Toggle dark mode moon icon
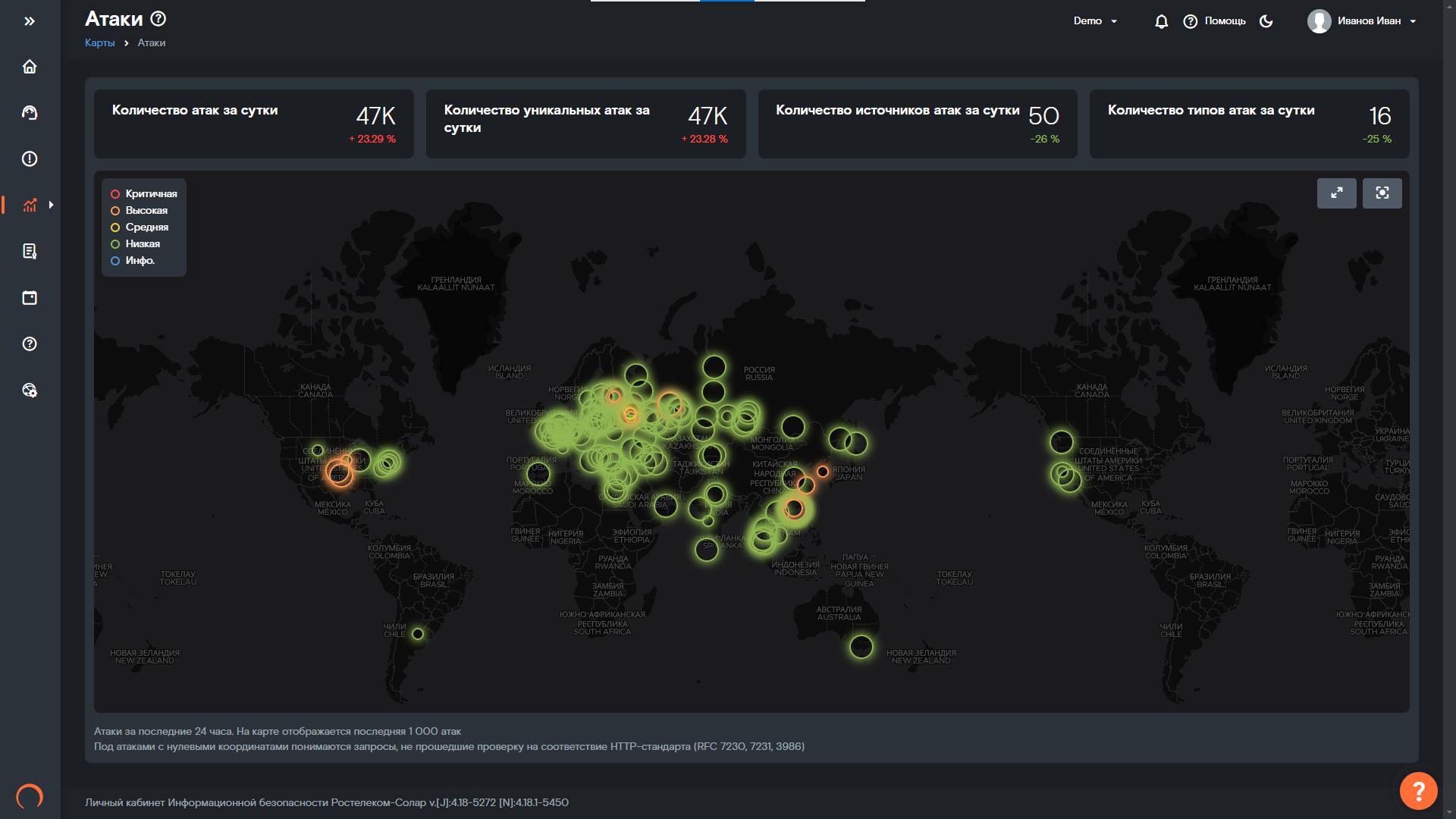This screenshot has width=1456, height=819. (x=1266, y=21)
